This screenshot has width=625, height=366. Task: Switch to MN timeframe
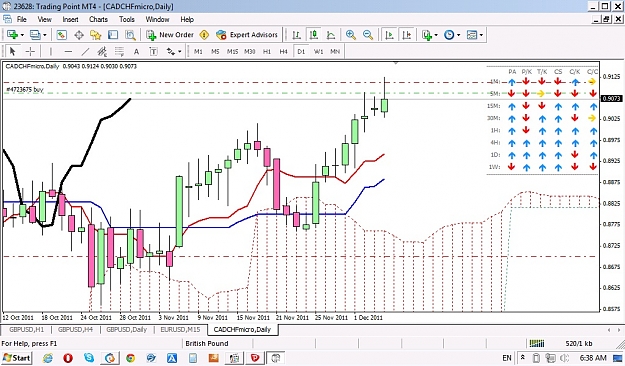tap(335, 51)
